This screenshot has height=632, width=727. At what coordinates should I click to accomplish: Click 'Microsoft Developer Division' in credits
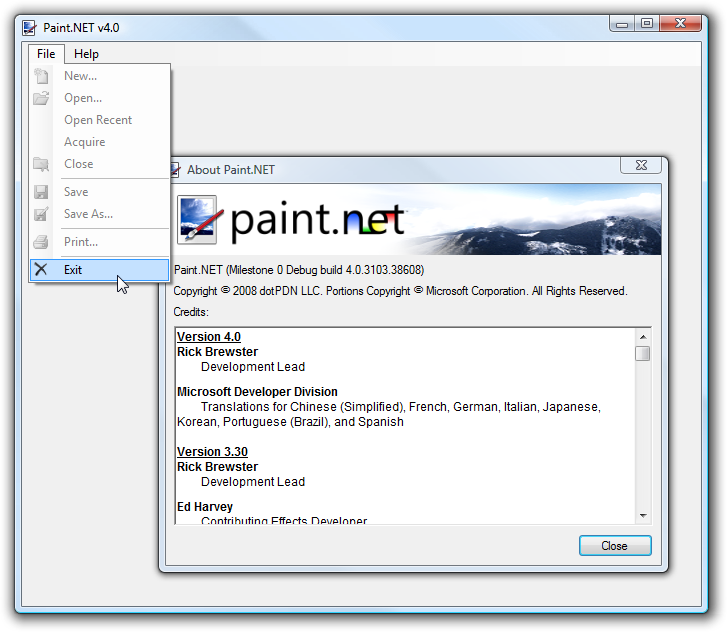click(x=257, y=392)
